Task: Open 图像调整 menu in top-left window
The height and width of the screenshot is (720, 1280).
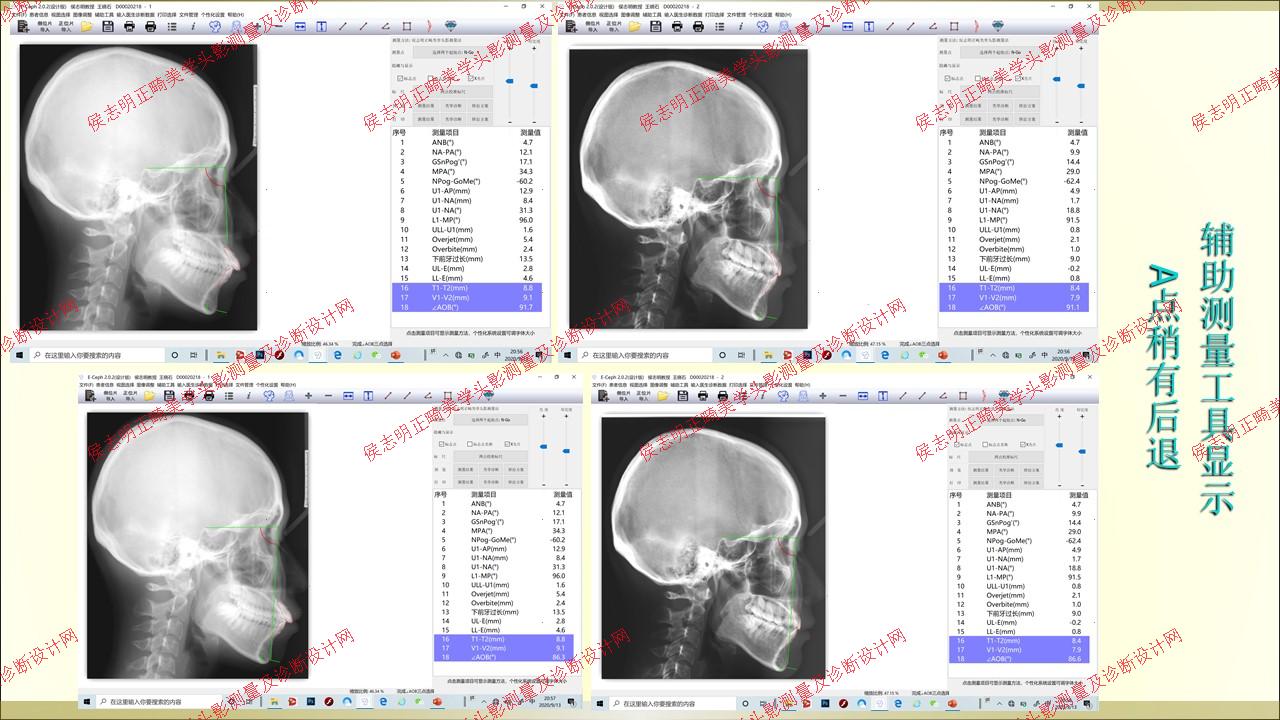Action: click(81, 14)
